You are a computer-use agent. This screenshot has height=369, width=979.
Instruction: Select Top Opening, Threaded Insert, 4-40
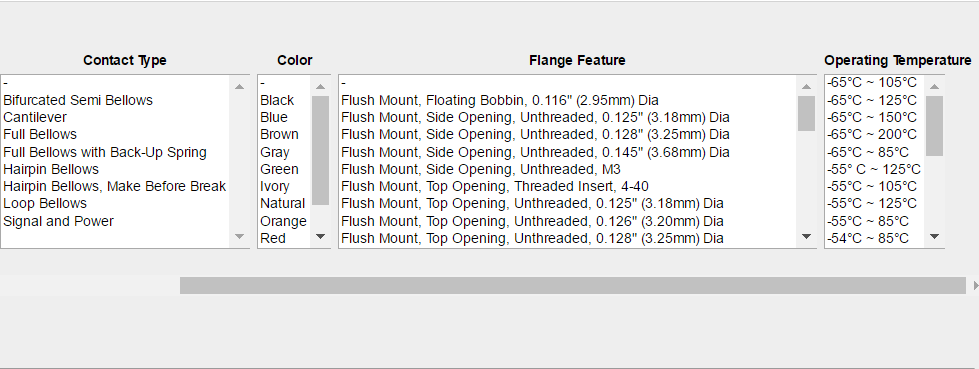[494, 186]
